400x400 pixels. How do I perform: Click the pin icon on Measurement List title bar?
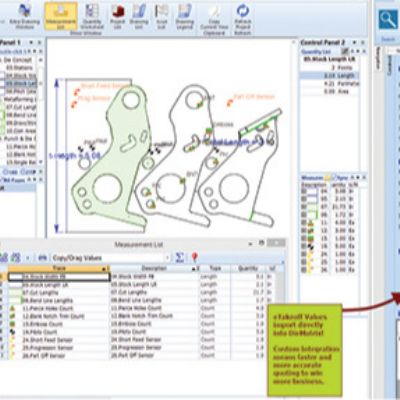tap(262, 243)
